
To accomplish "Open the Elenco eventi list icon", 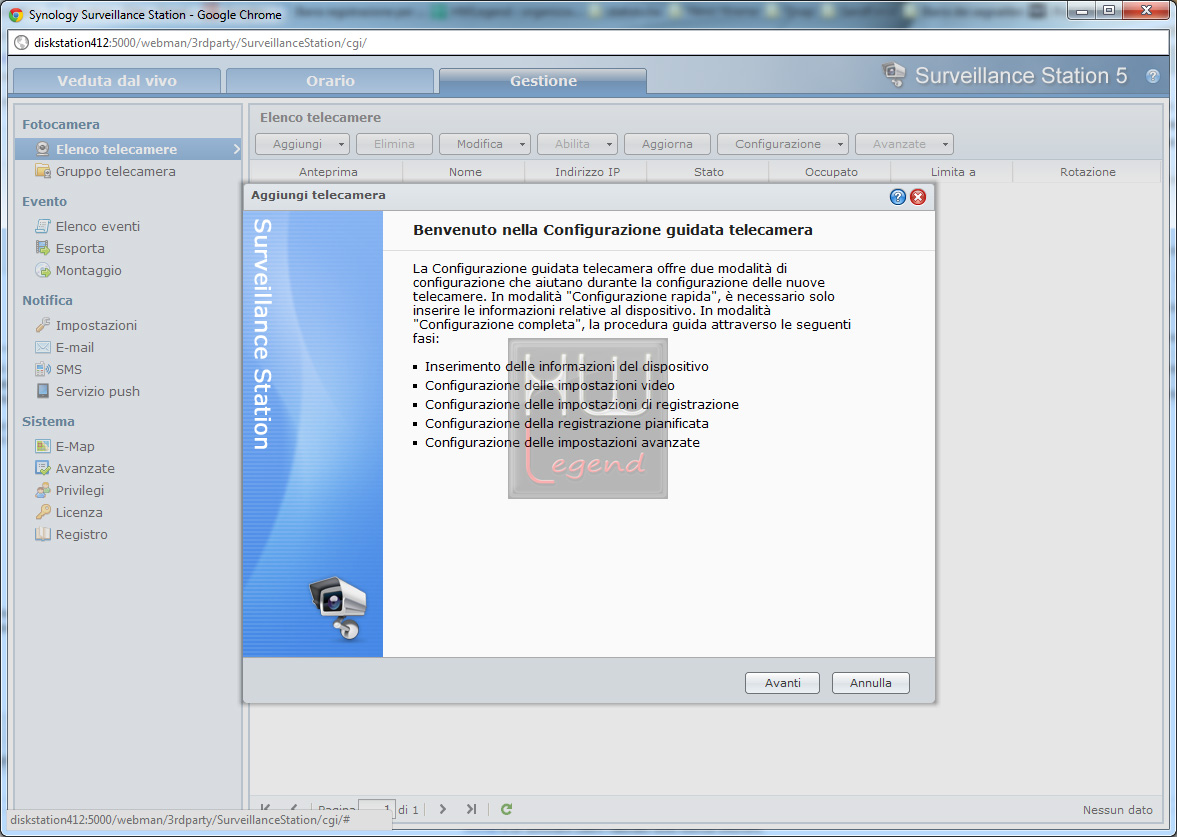I will tap(43, 226).
